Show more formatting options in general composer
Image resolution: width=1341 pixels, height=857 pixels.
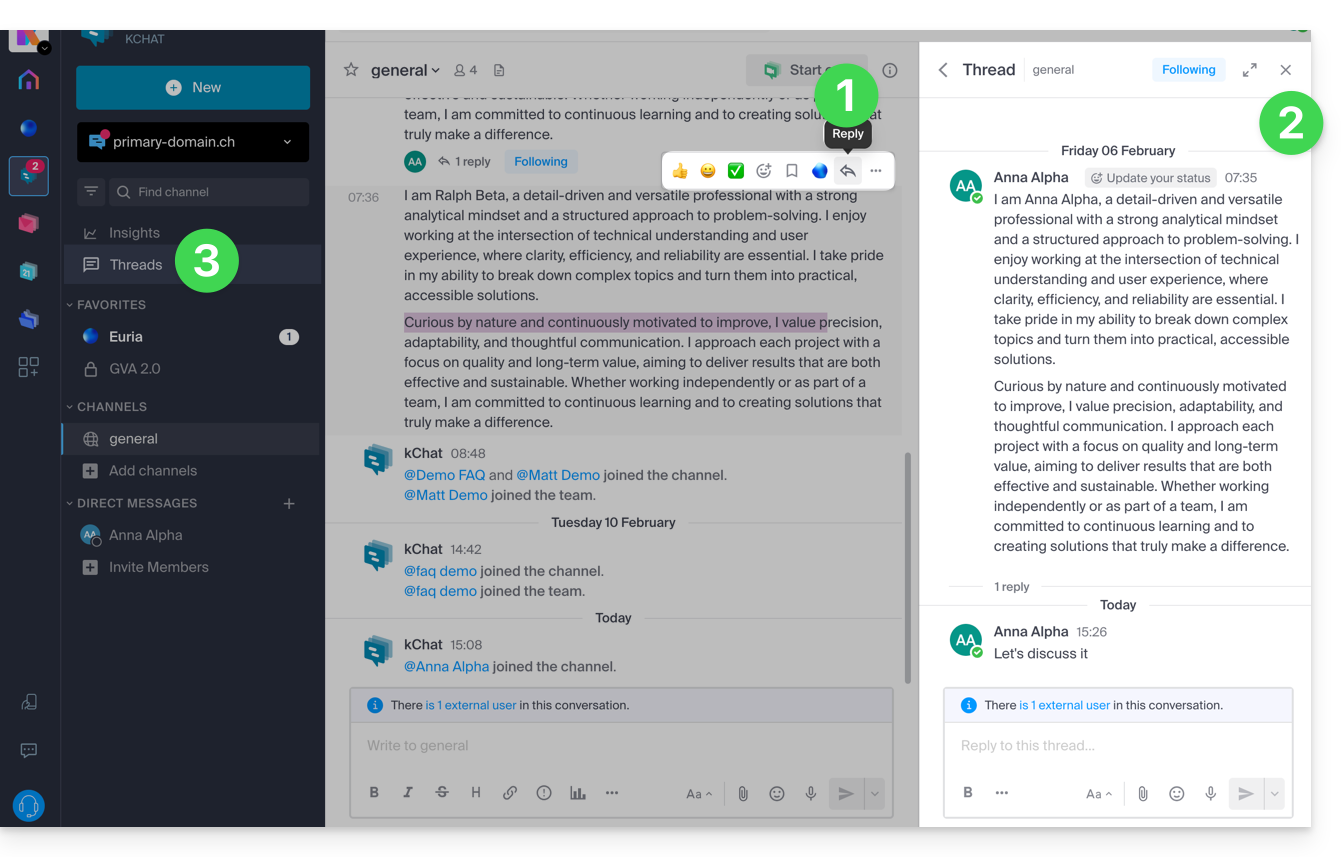(612, 793)
